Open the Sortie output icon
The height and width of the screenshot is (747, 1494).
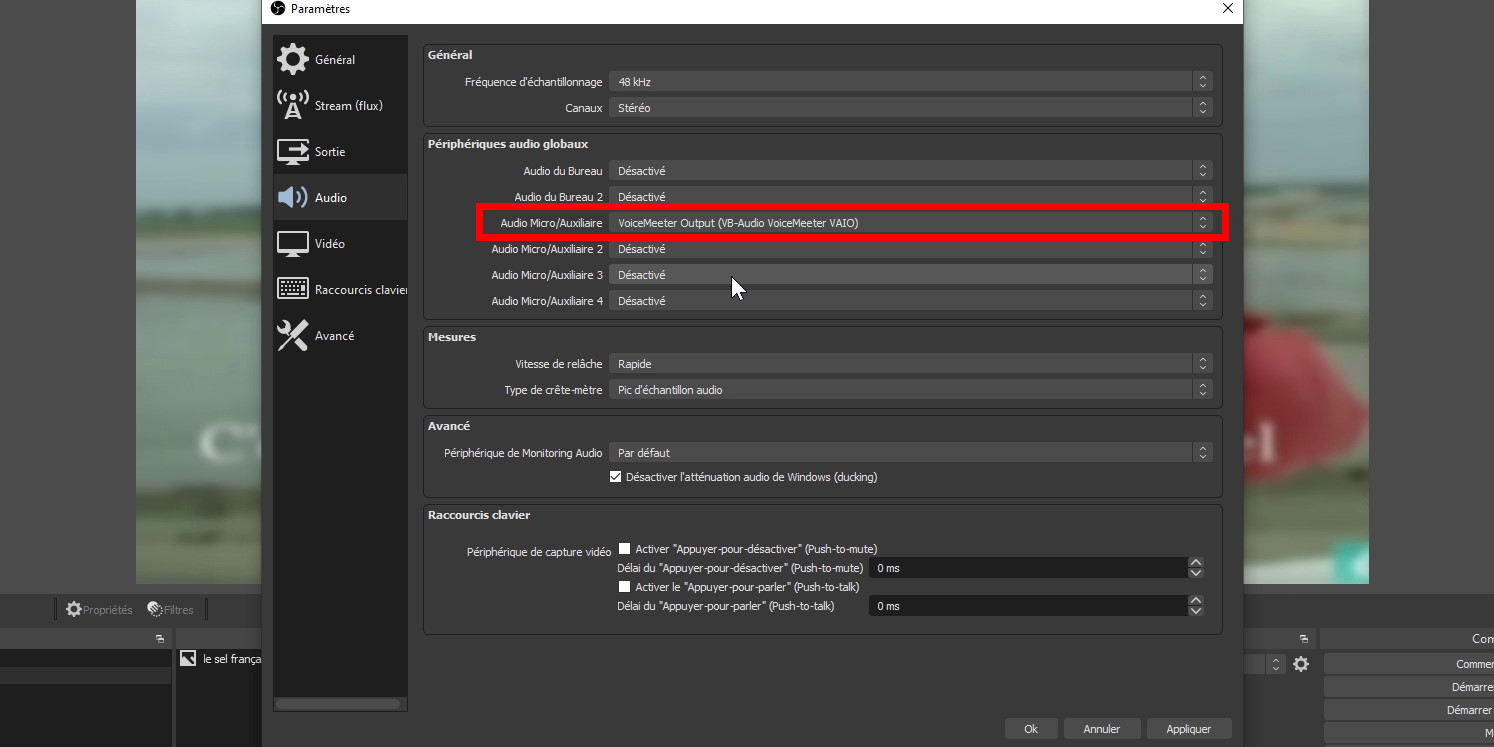(293, 152)
